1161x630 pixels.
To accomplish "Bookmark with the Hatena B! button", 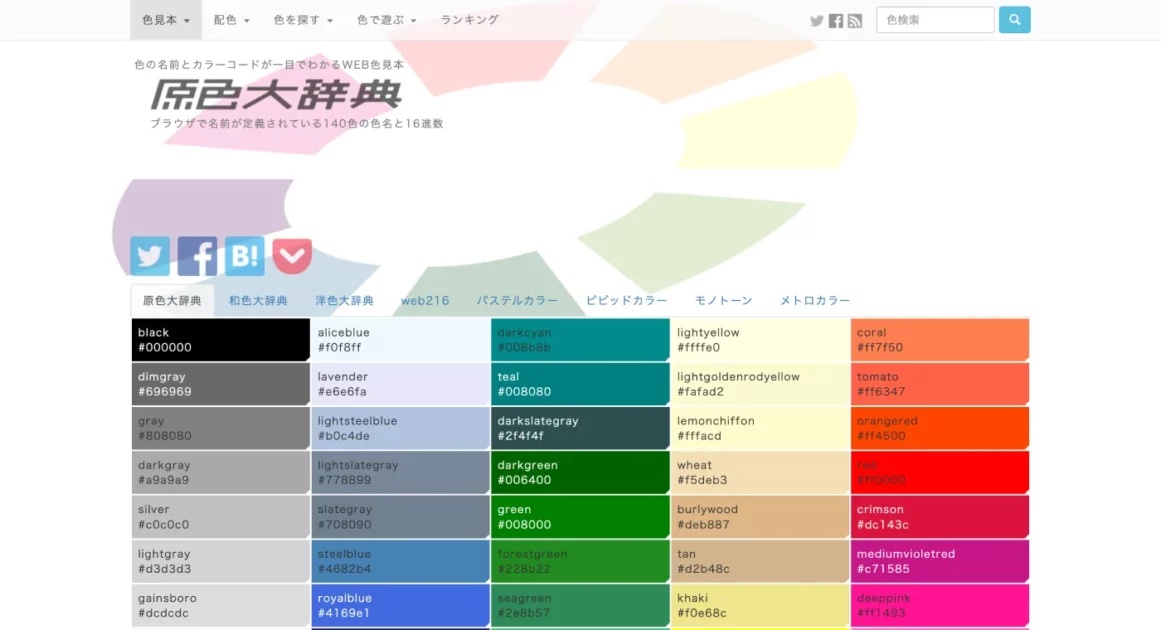I will click(x=245, y=257).
